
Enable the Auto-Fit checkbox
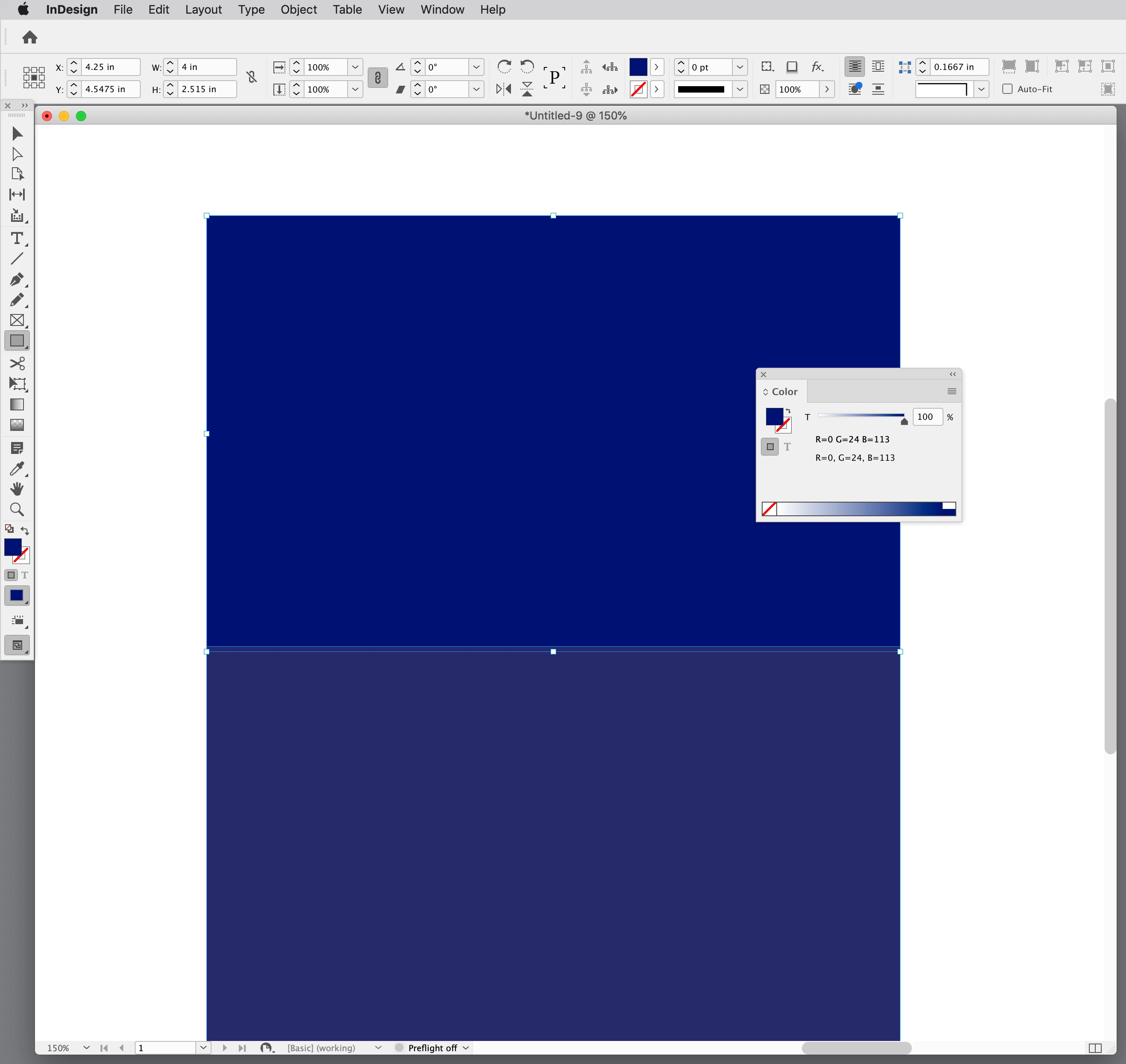pyautogui.click(x=1007, y=89)
